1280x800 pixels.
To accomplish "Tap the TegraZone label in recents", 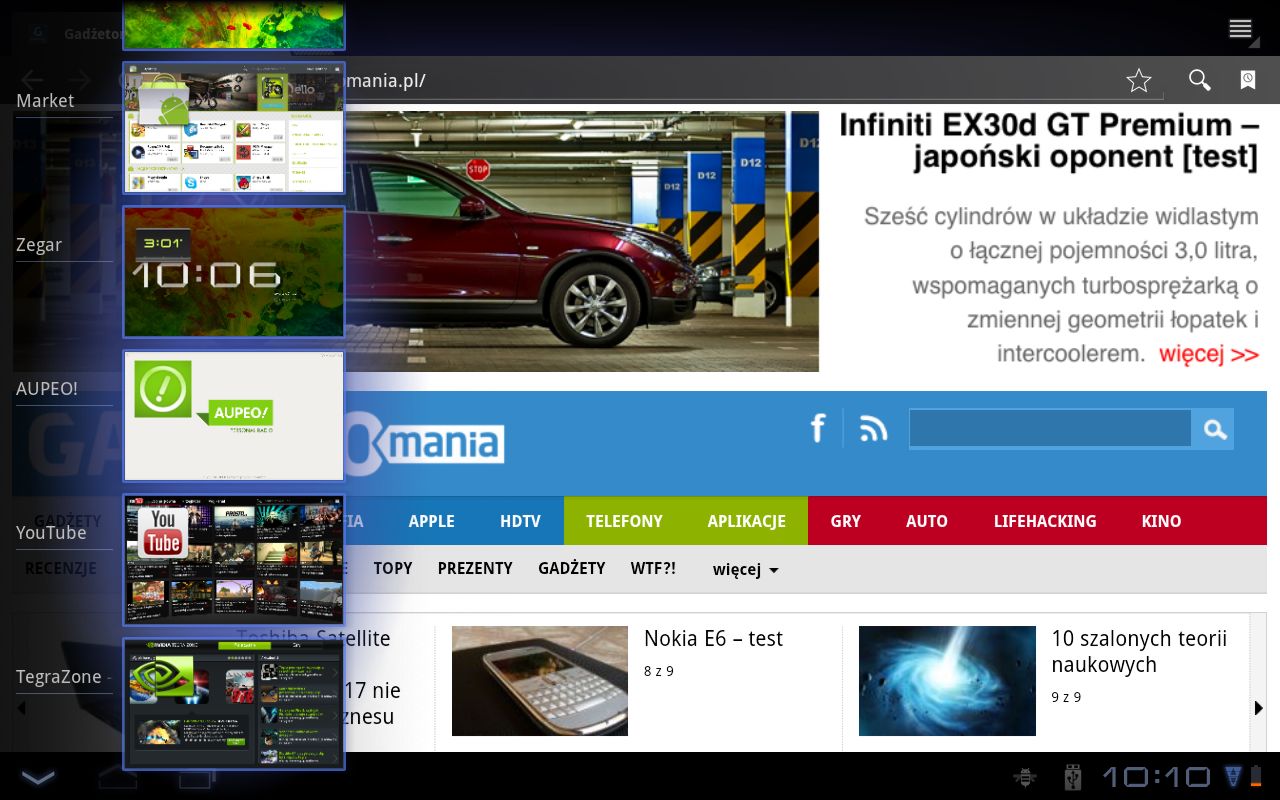I will click(x=59, y=677).
